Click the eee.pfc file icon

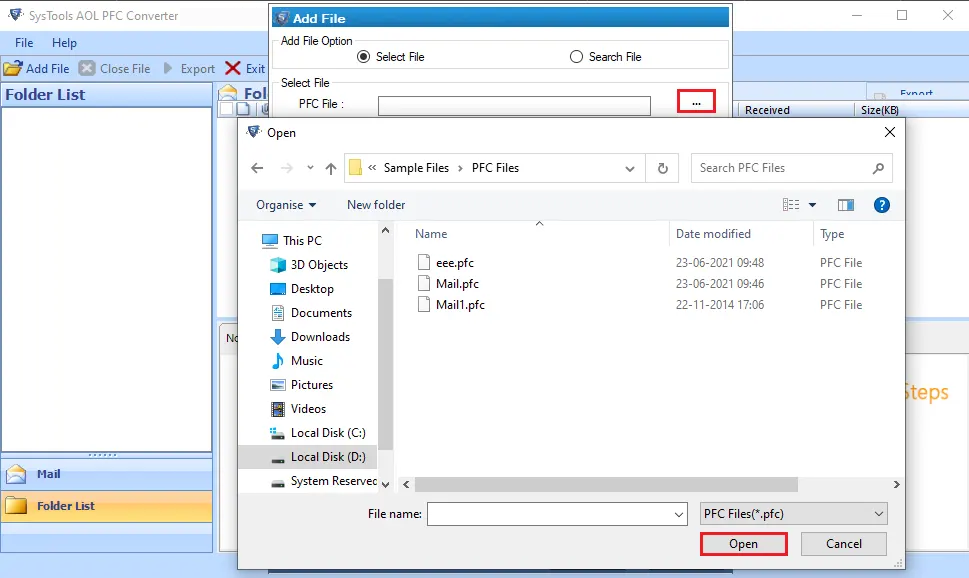pos(423,262)
